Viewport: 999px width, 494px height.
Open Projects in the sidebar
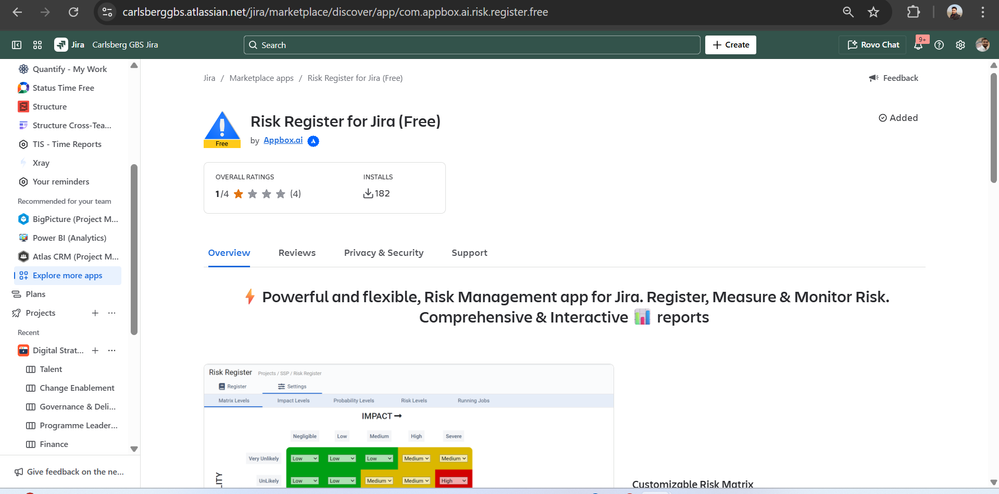[x=40, y=313]
